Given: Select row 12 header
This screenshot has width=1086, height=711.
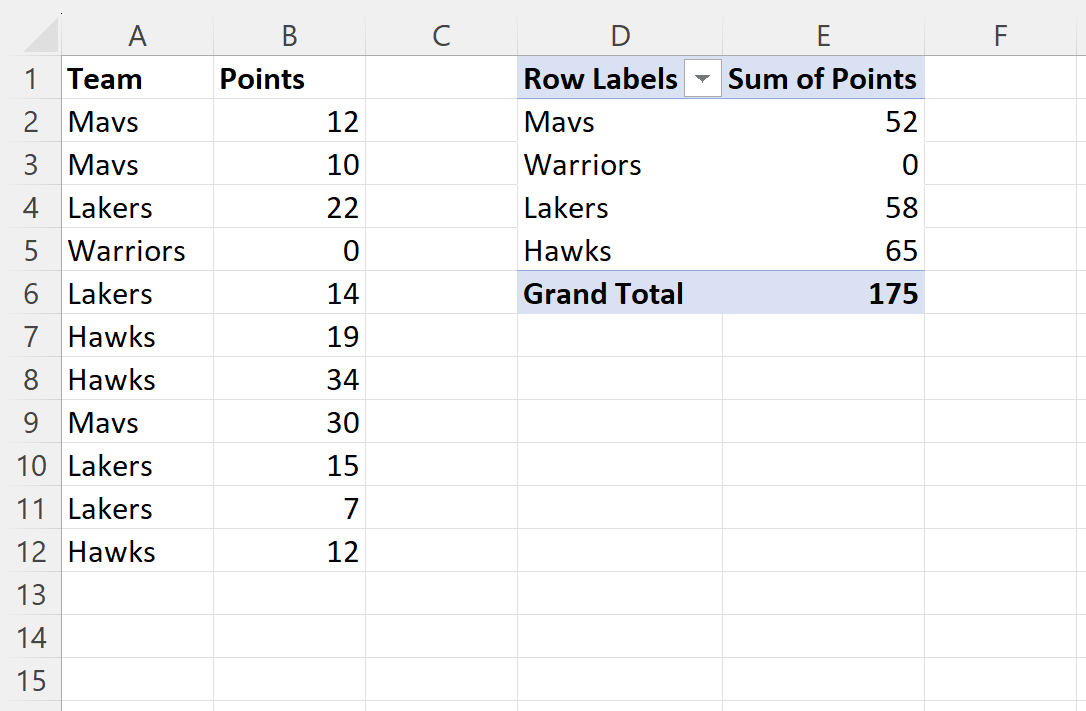Looking at the screenshot, I should (x=31, y=552).
